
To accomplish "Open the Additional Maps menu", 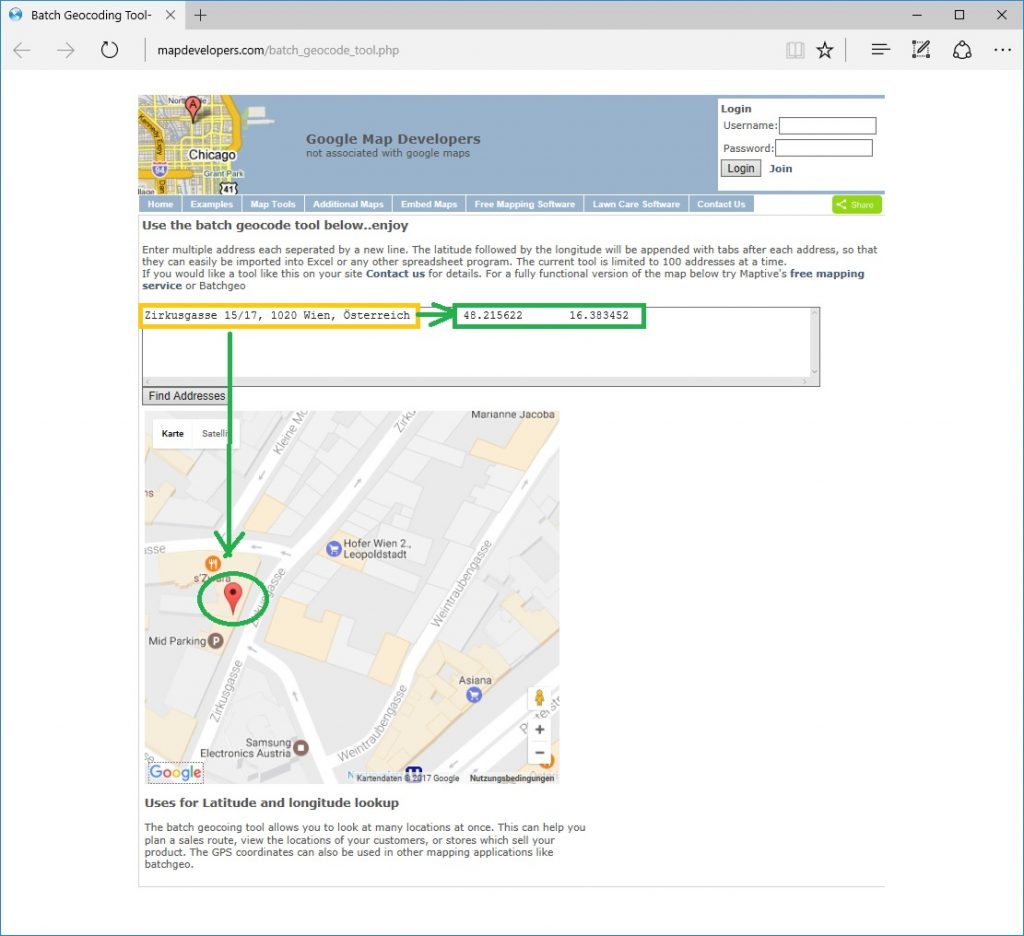I will coord(348,204).
